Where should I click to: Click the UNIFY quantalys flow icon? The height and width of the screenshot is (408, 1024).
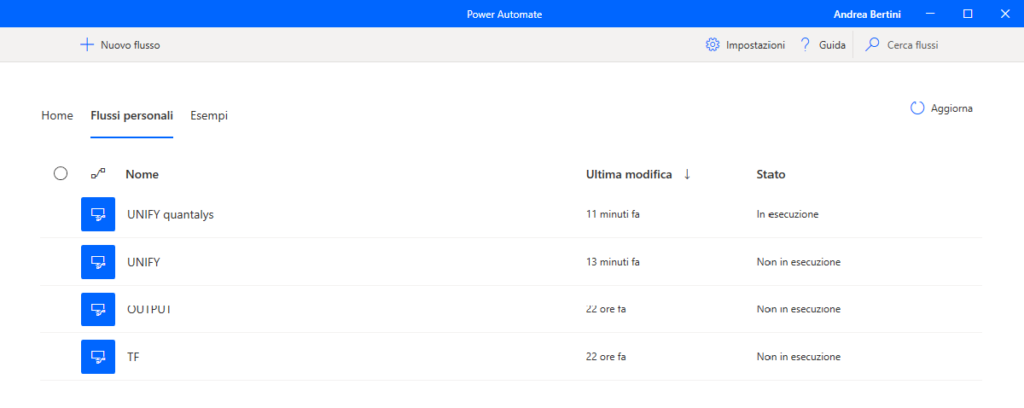pos(98,214)
